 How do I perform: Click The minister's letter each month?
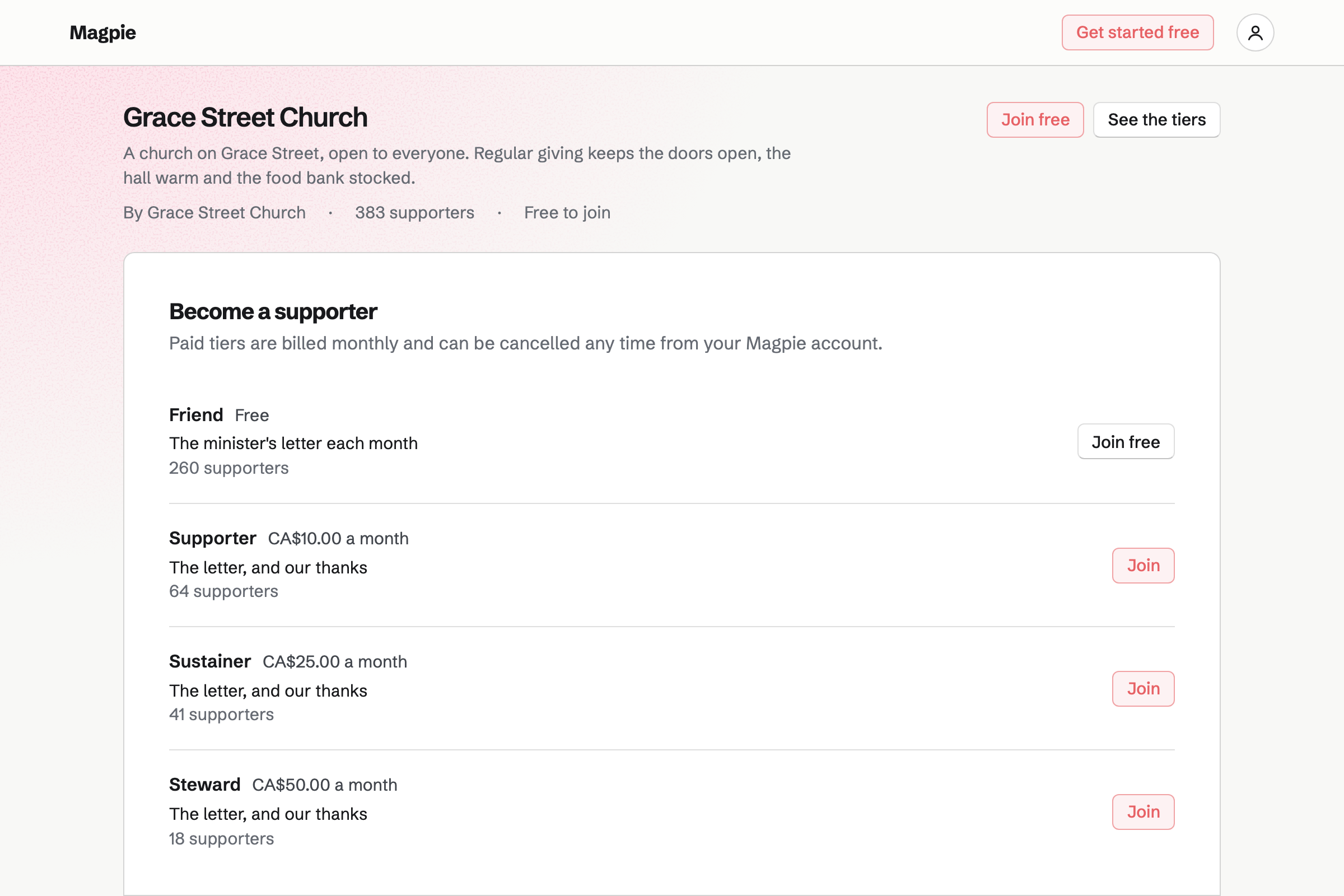293,444
